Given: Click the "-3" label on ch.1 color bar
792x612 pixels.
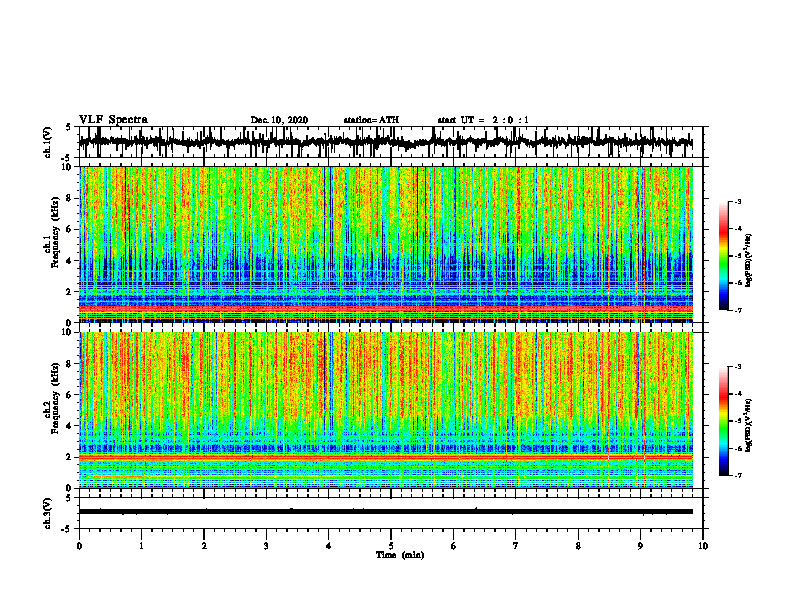Looking at the screenshot, I should tap(738, 201).
